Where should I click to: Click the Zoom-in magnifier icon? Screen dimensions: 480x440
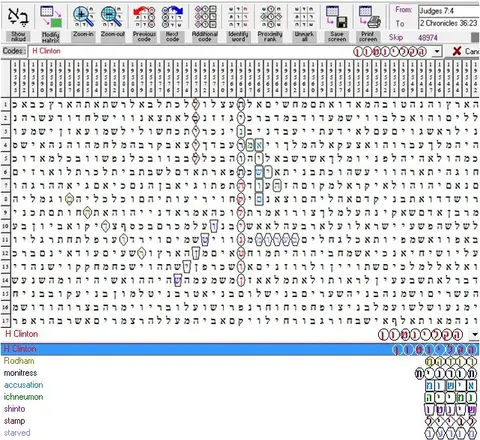coord(83,16)
